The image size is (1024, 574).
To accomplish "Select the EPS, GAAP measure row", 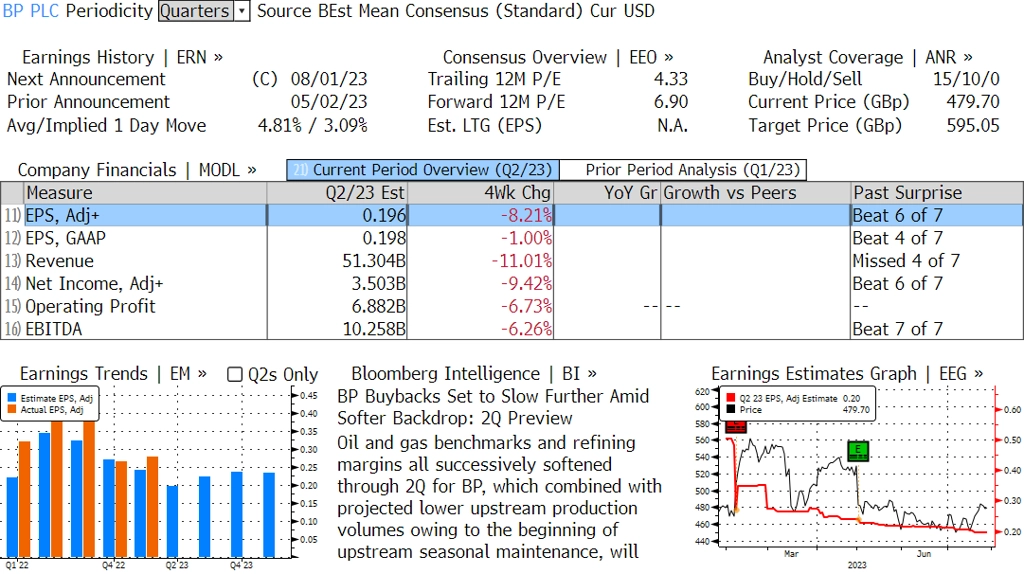I will [512, 238].
